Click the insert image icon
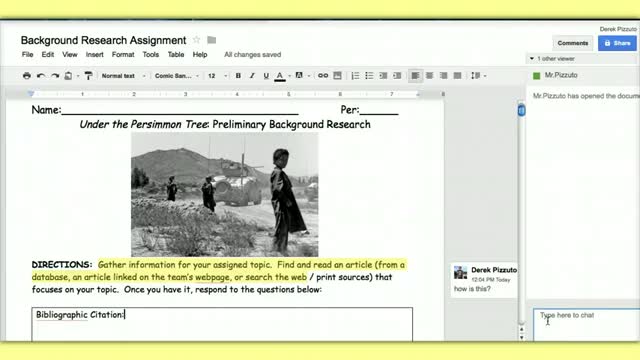The height and width of the screenshot is (360, 640). [337, 76]
